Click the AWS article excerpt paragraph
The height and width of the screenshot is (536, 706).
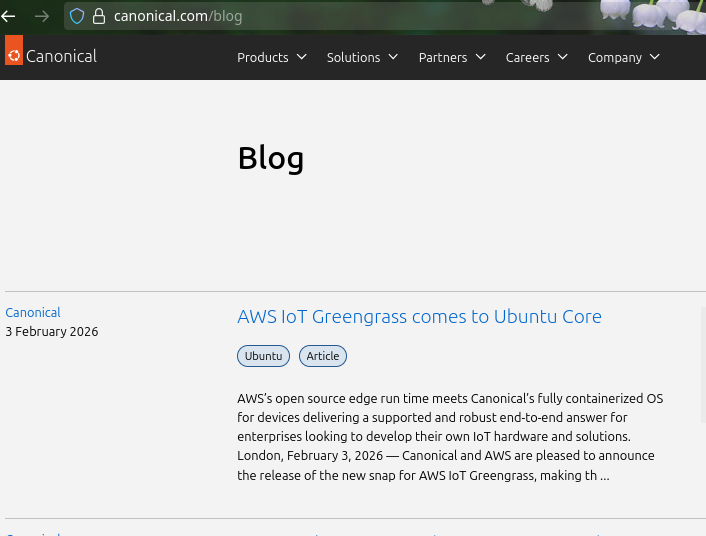coord(450,437)
